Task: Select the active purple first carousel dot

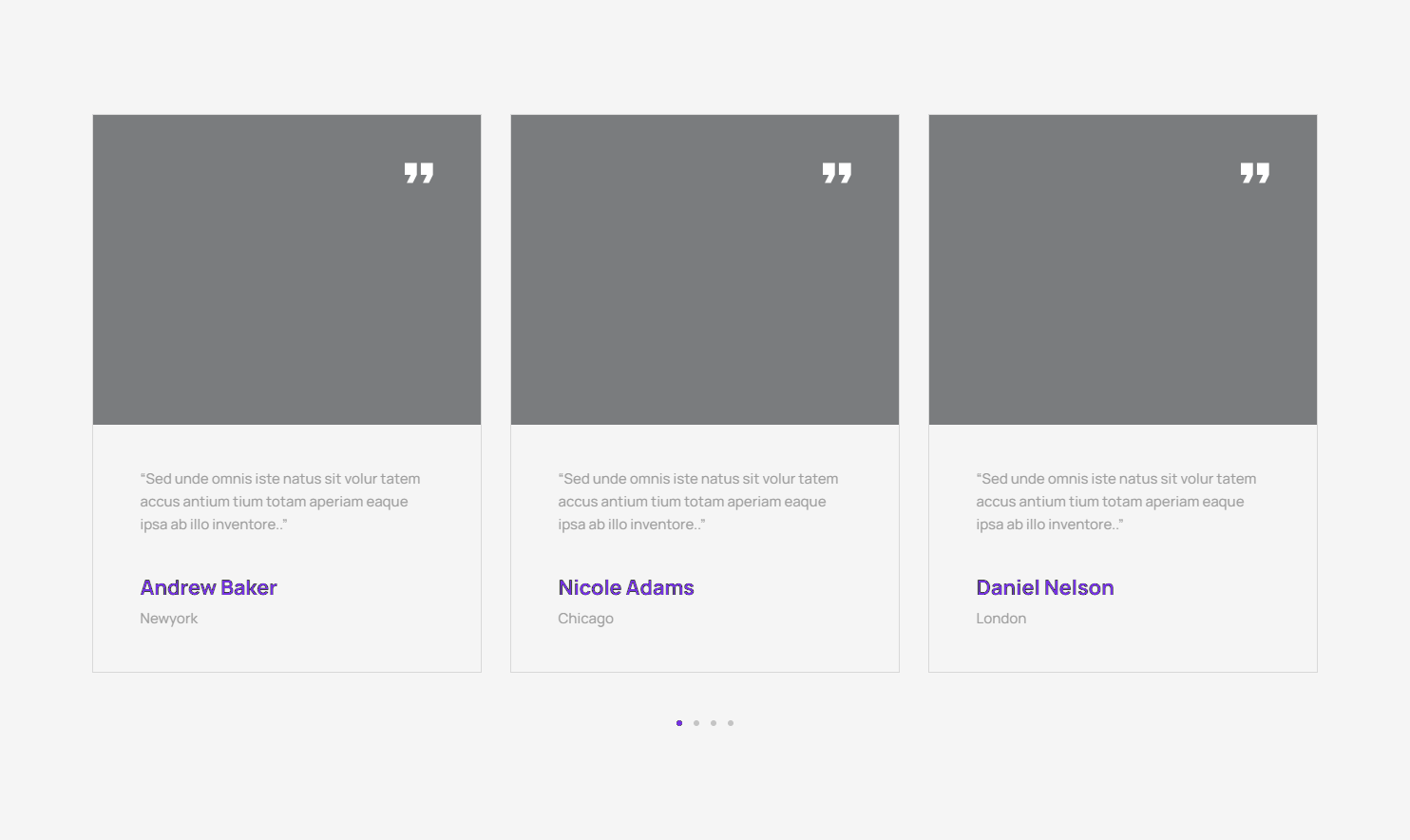Action: pyautogui.click(x=679, y=723)
